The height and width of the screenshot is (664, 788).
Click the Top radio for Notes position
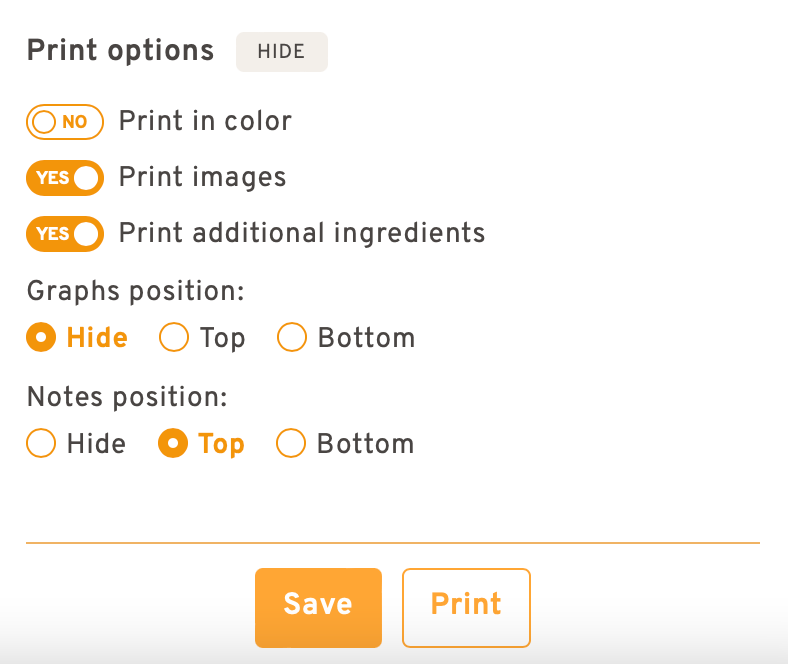pos(174,443)
